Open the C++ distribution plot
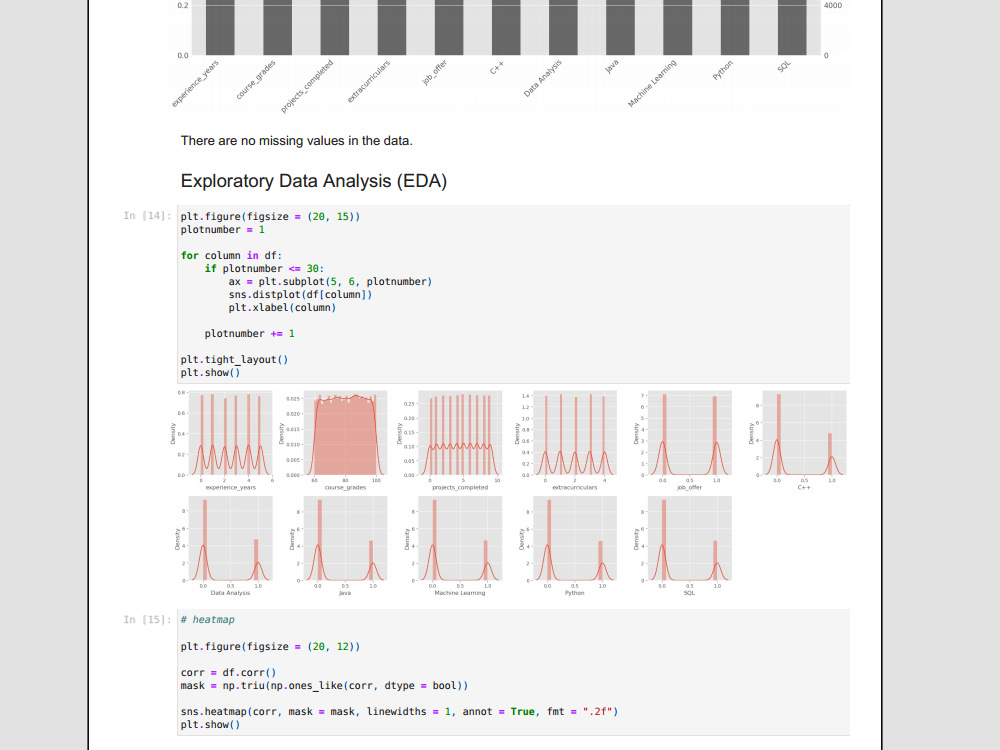The width and height of the screenshot is (1000, 750). click(797, 440)
